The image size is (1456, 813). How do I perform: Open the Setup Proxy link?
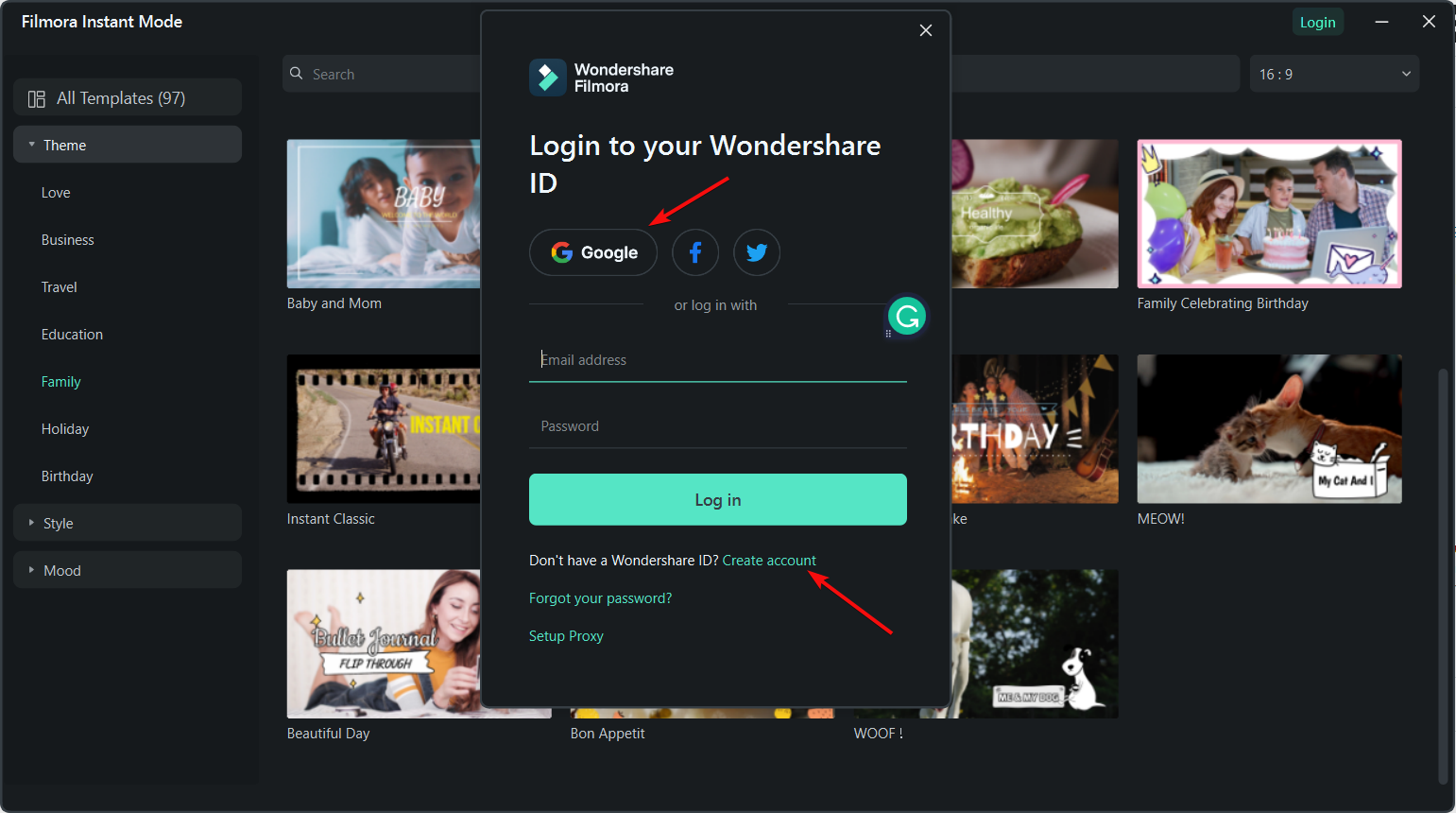pos(566,636)
